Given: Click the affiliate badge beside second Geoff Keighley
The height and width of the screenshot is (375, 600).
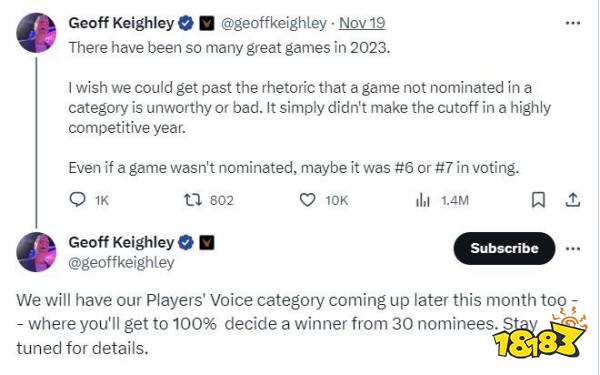Looking at the screenshot, I should [x=207, y=243].
